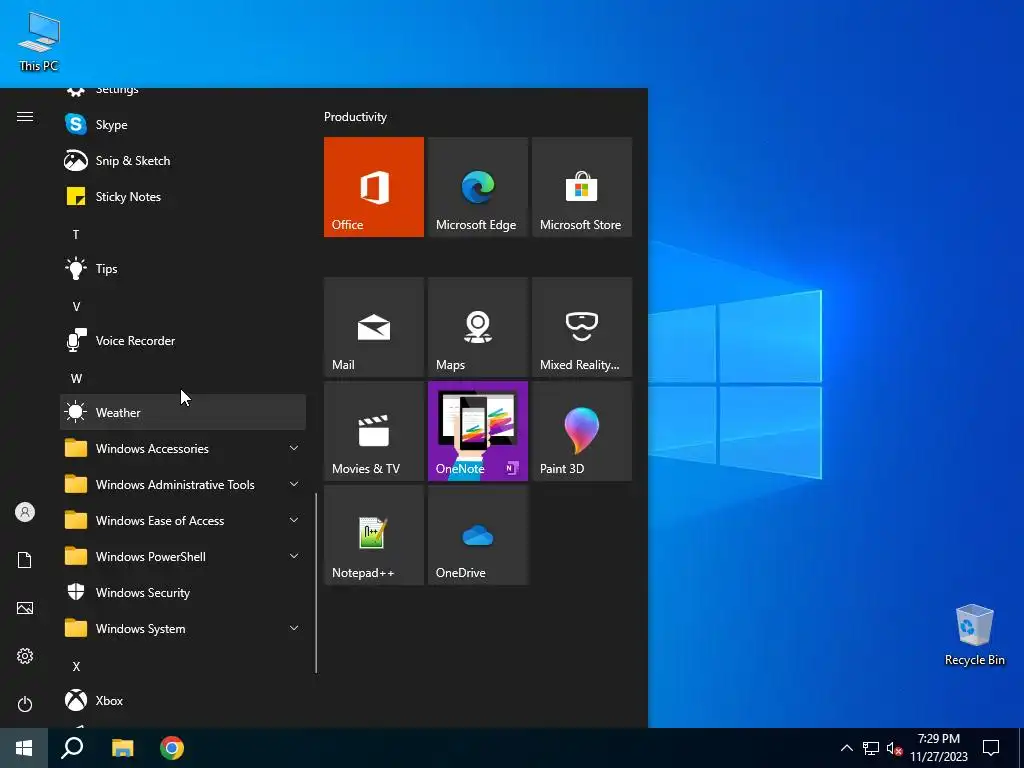
Task: Click the Start button on taskbar
Action: click(x=24, y=748)
